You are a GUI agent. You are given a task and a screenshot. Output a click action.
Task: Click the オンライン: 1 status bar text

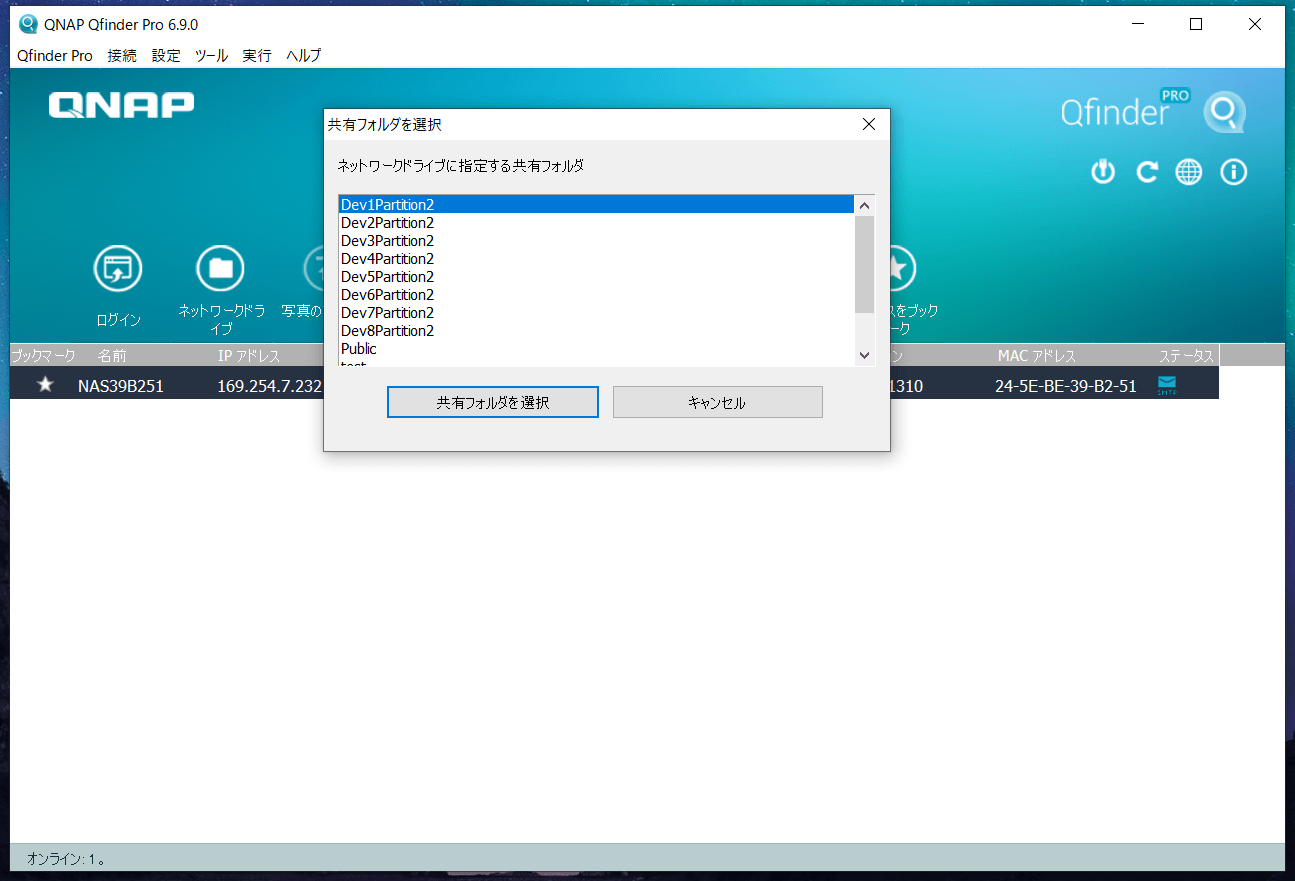pyautogui.click(x=67, y=859)
